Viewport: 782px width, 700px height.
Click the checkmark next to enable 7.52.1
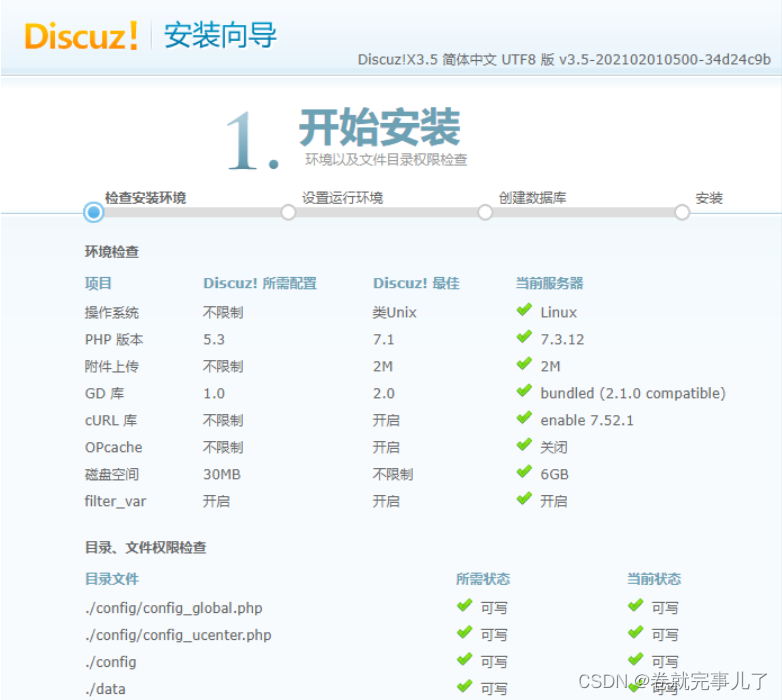[x=524, y=418]
